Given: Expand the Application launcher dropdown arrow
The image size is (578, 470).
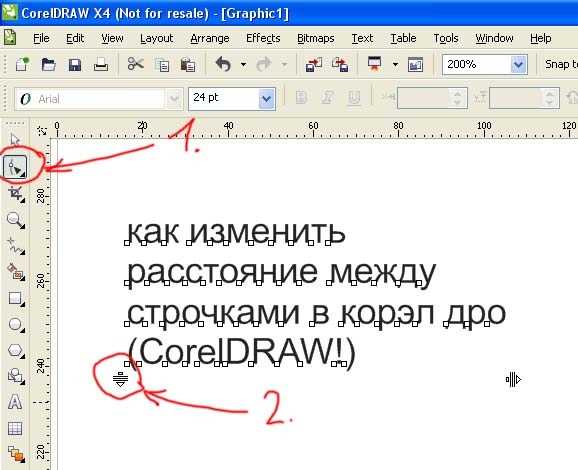Looking at the screenshot, I should click(395, 65).
